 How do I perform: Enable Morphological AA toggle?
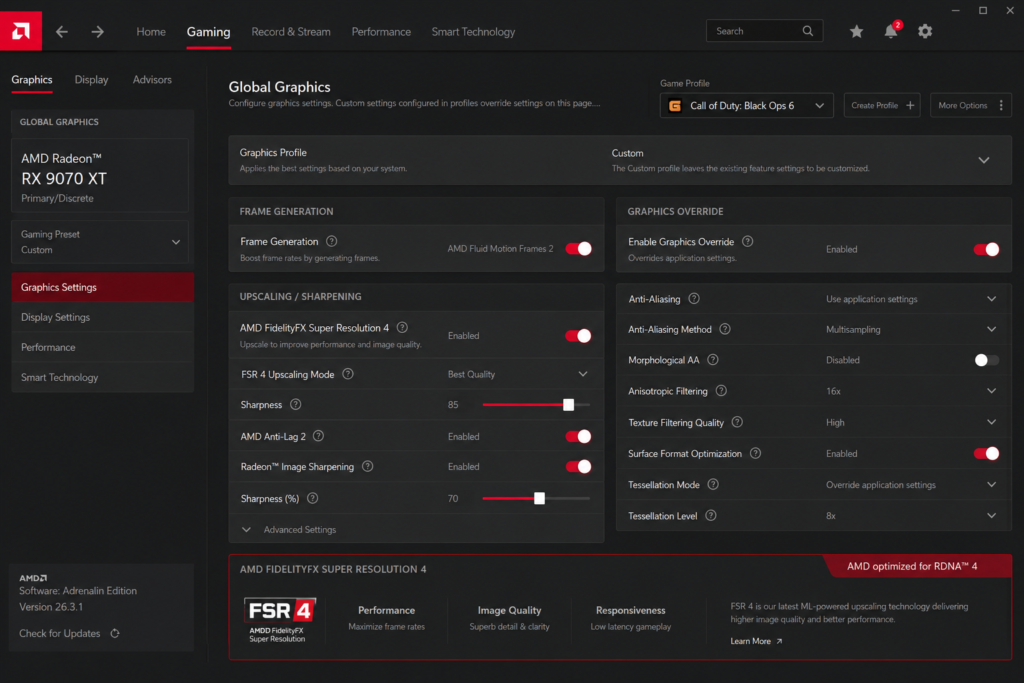click(986, 360)
